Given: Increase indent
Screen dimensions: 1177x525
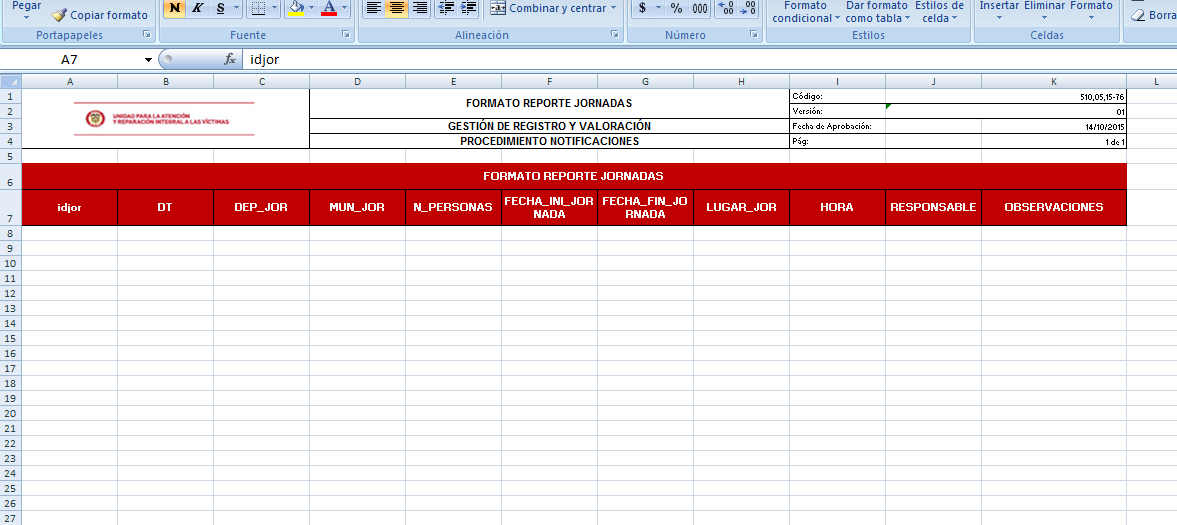Looking at the screenshot, I should [x=468, y=8].
